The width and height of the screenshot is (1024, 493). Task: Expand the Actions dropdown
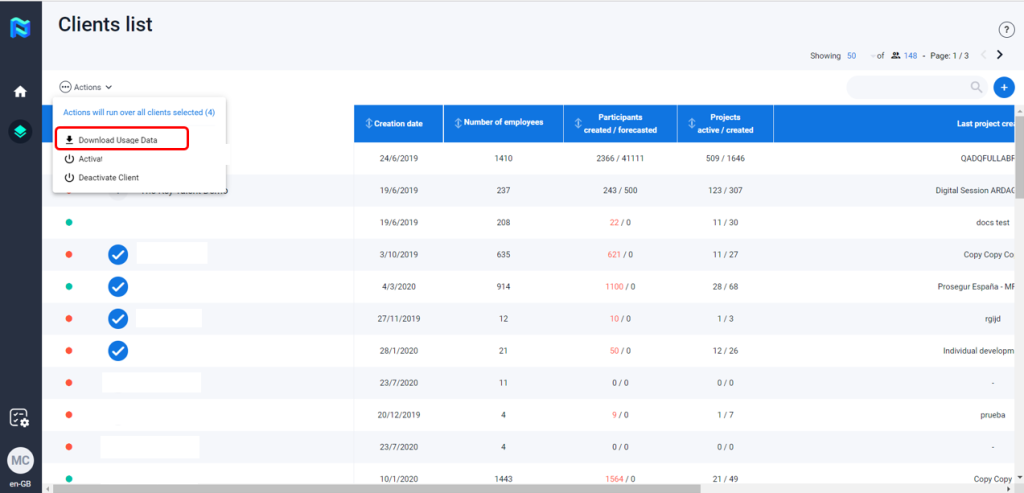(x=86, y=88)
